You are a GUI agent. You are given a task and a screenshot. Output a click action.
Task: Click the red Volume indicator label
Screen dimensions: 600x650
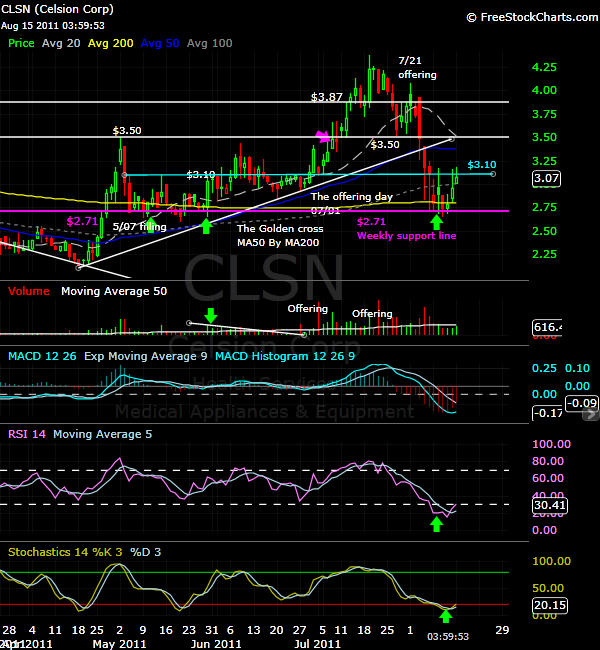tap(29, 291)
